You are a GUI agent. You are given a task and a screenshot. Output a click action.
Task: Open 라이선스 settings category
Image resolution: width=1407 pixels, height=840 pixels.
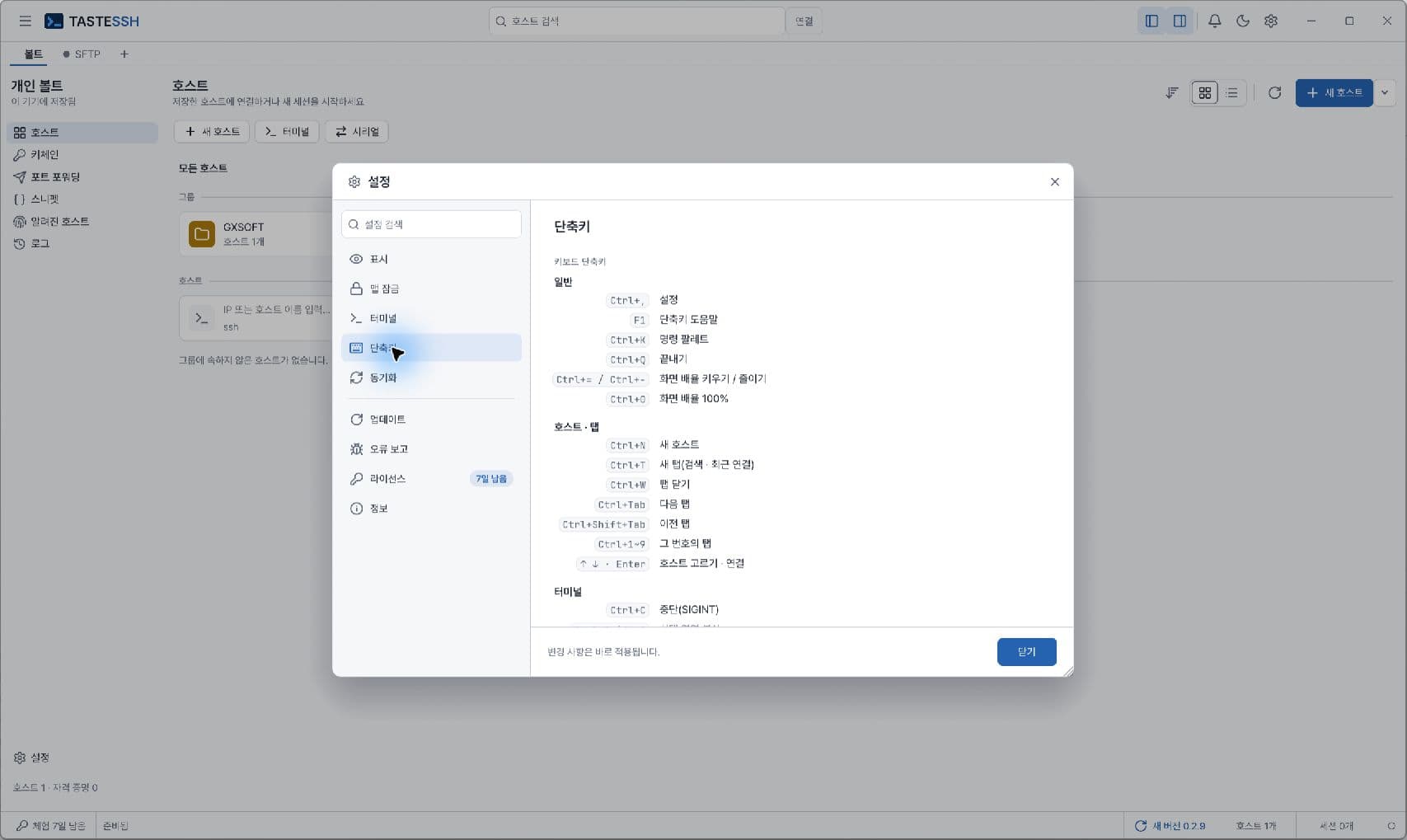click(x=431, y=479)
